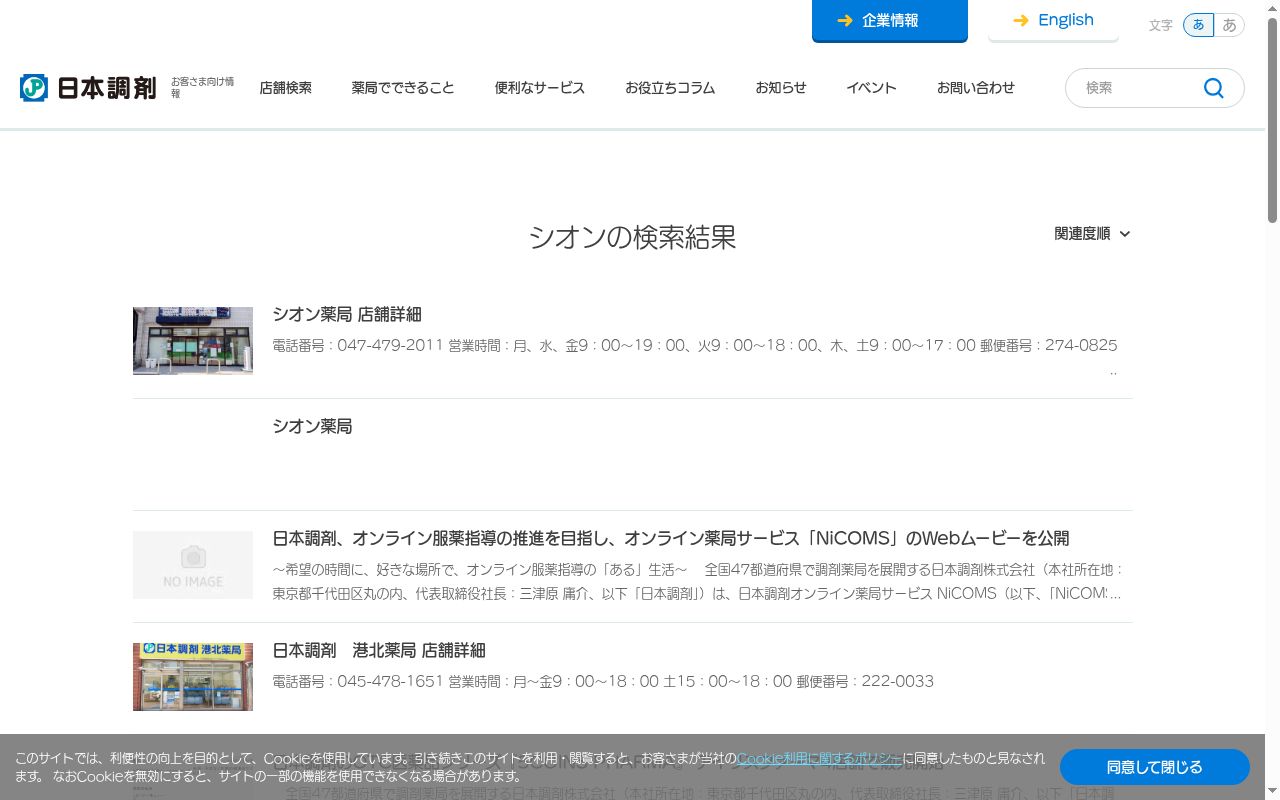Click the arrow icon beside English

tap(1021, 20)
